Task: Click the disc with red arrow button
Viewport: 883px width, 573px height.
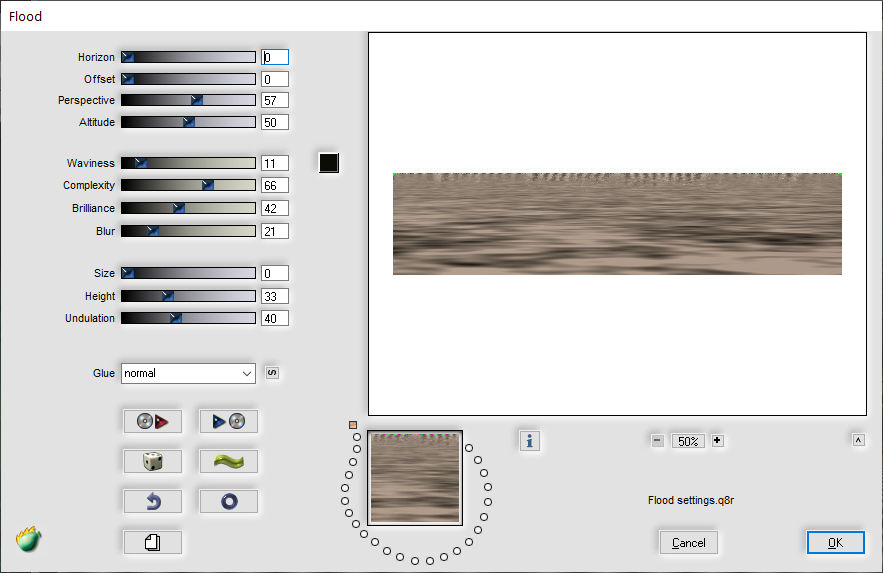Action: click(x=153, y=421)
